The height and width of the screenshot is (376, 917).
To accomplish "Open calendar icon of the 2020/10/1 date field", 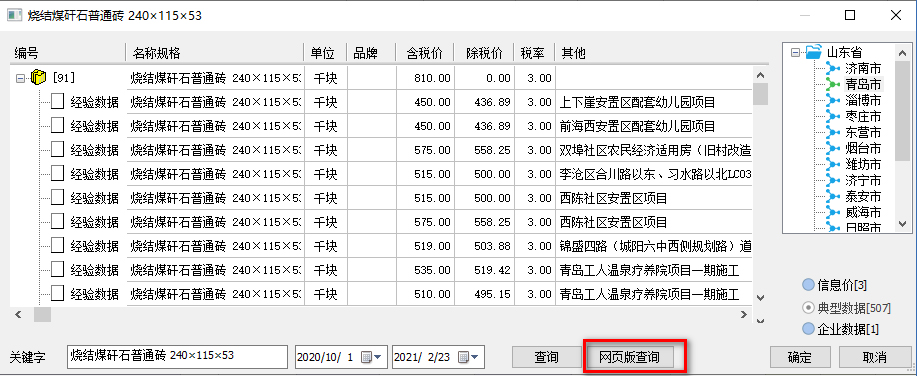I will (367, 357).
